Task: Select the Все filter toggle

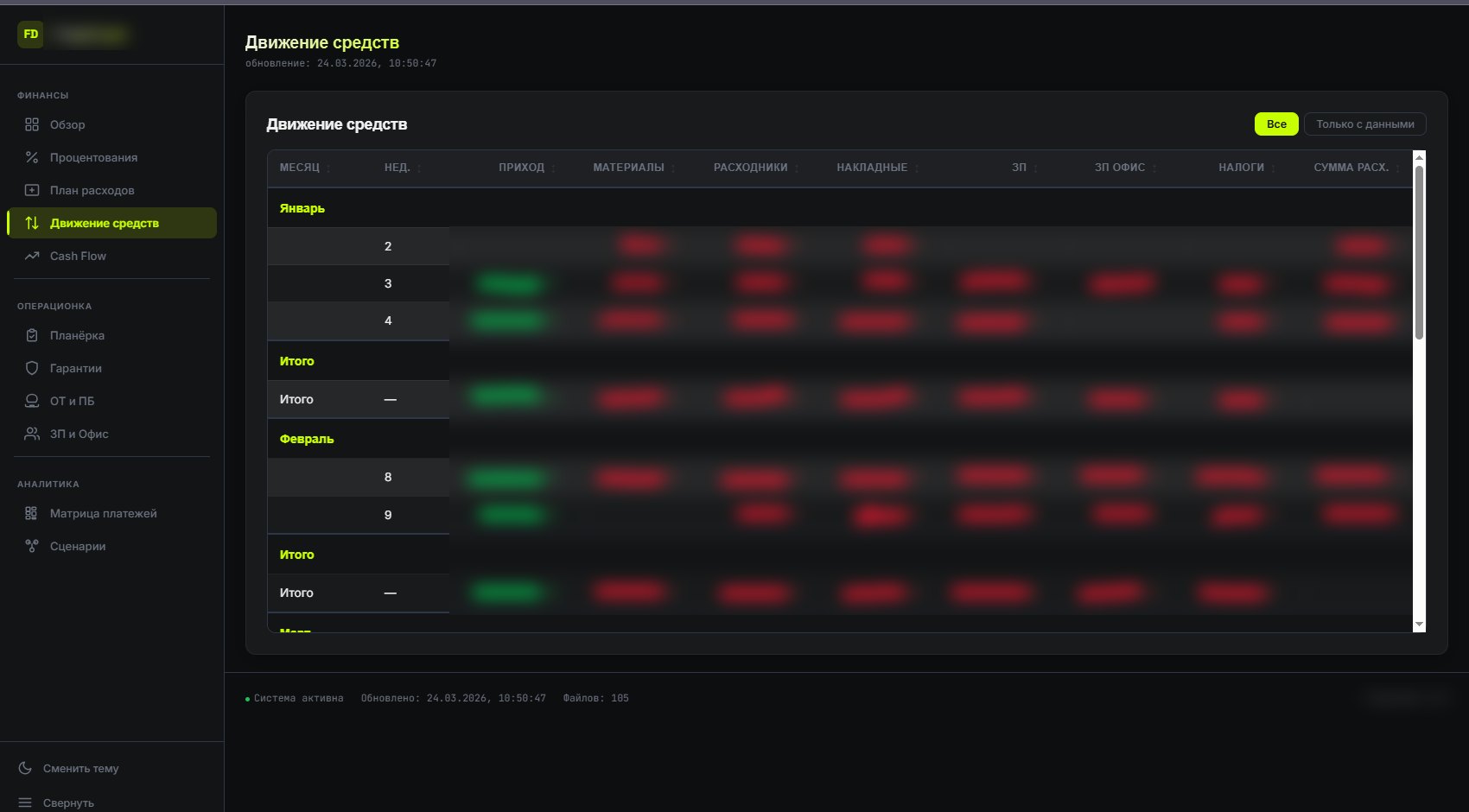Action: (1276, 124)
